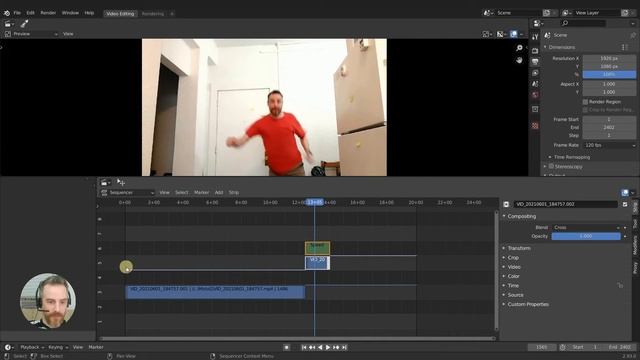Open the Texture properties tab icon
Image resolution: width=640 pixels, height=360 pixels.
click(x=535, y=126)
